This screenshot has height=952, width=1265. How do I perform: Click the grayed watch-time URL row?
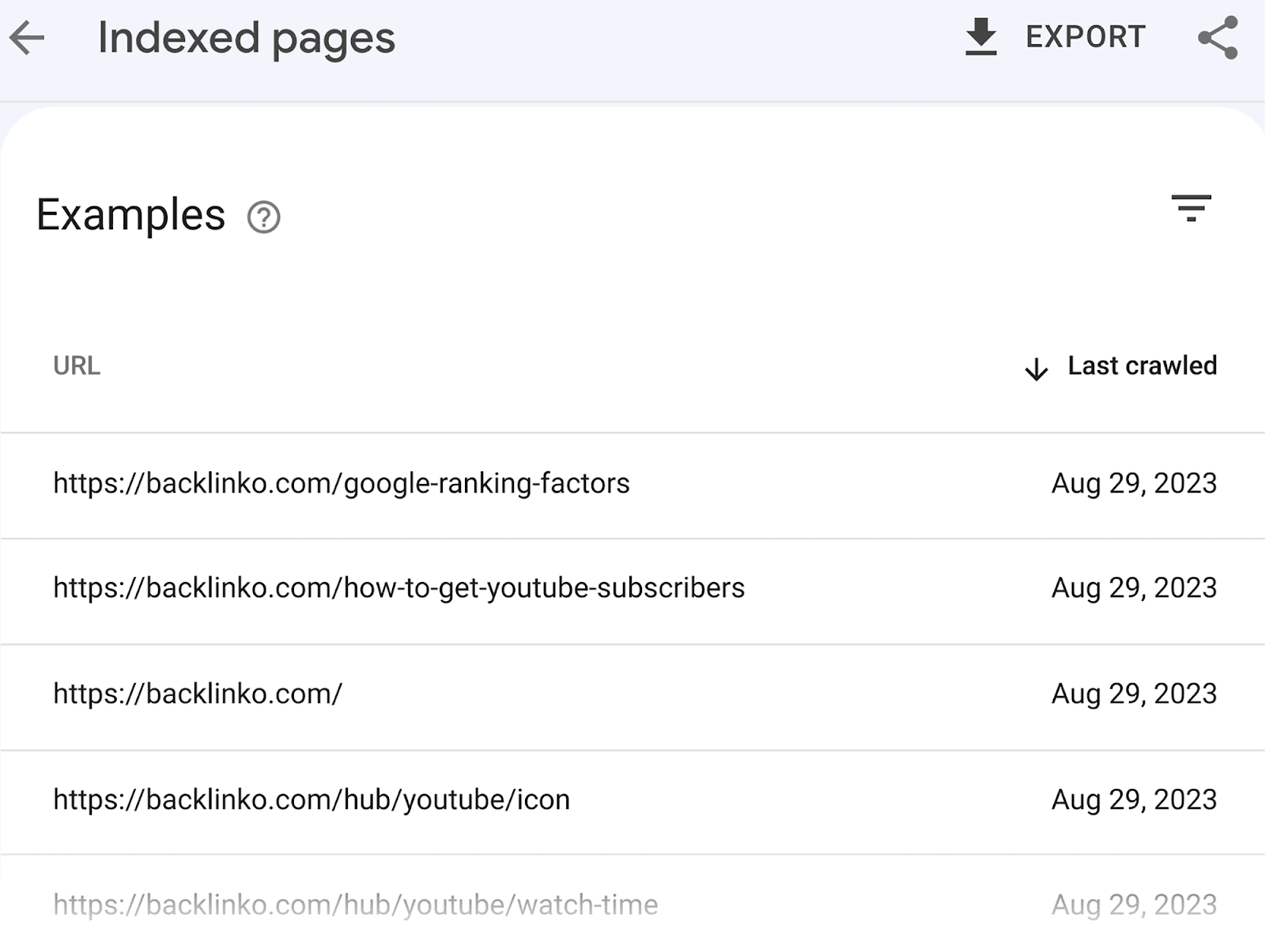tap(356, 904)
